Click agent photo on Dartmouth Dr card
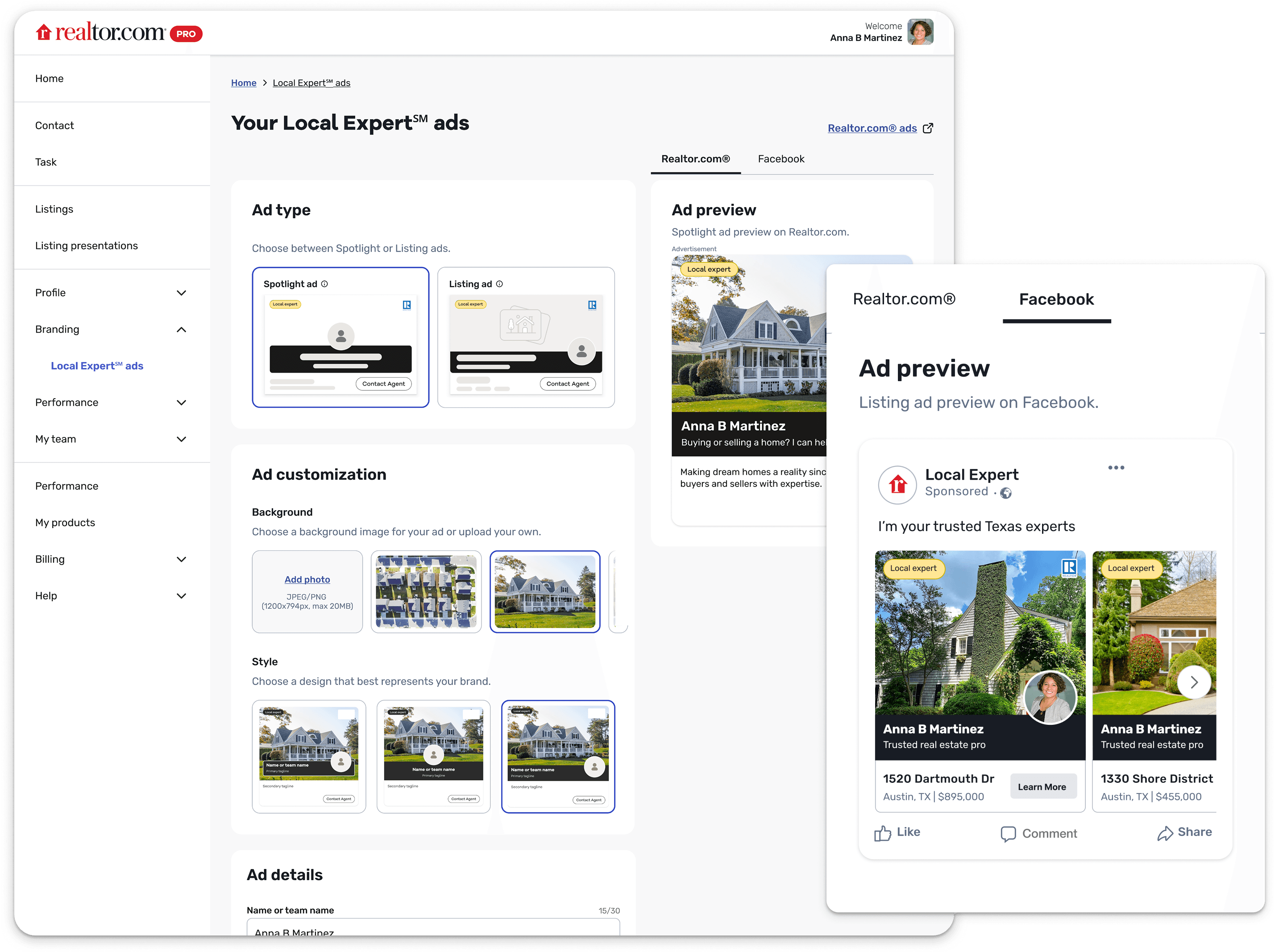The width and height of the screenshot is (1279, 952). pyautogui.click(x=1050, y=697)
